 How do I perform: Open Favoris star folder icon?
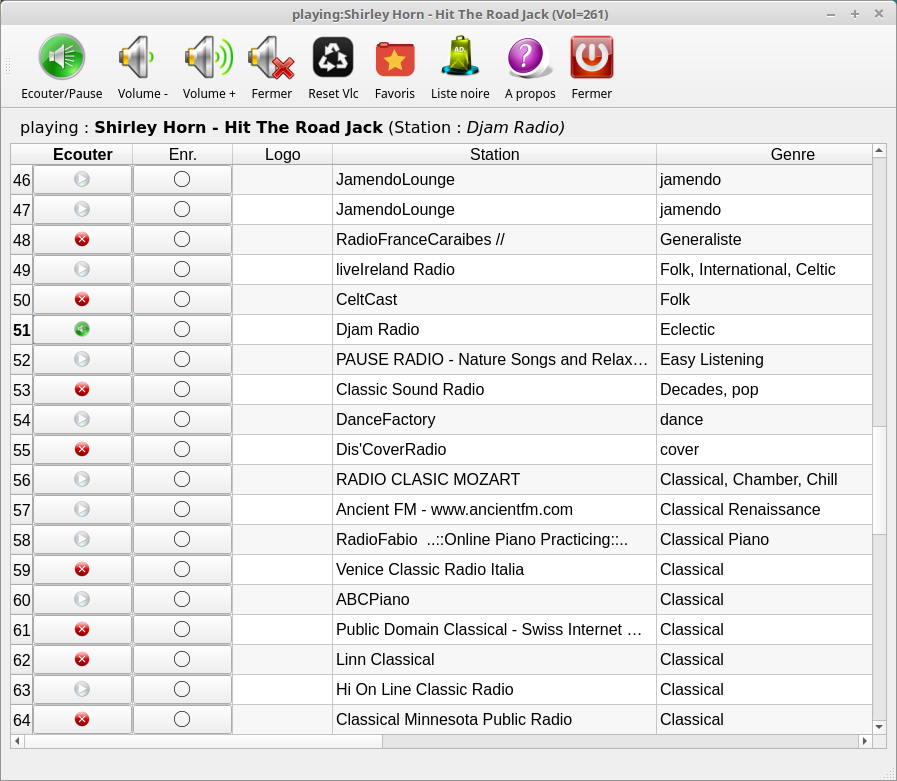coord(395,59)
